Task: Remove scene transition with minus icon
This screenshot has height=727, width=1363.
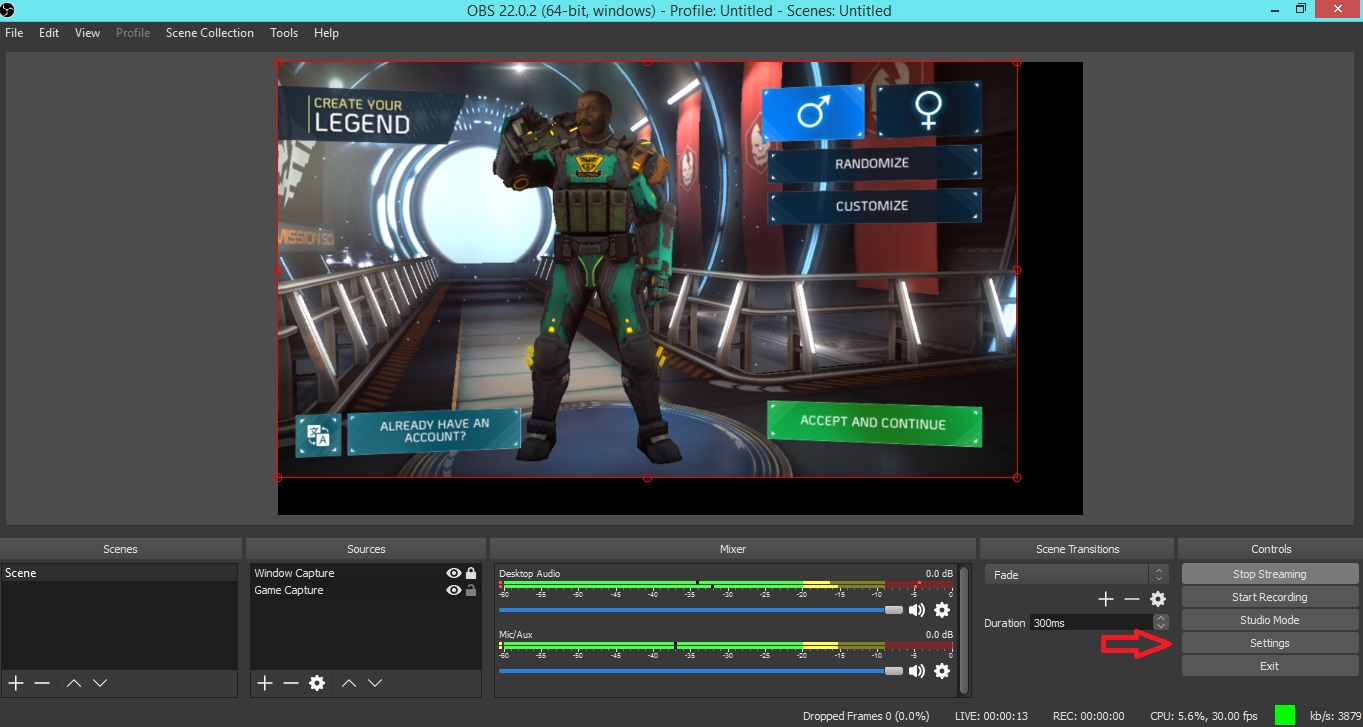Action: point(1132,599)
